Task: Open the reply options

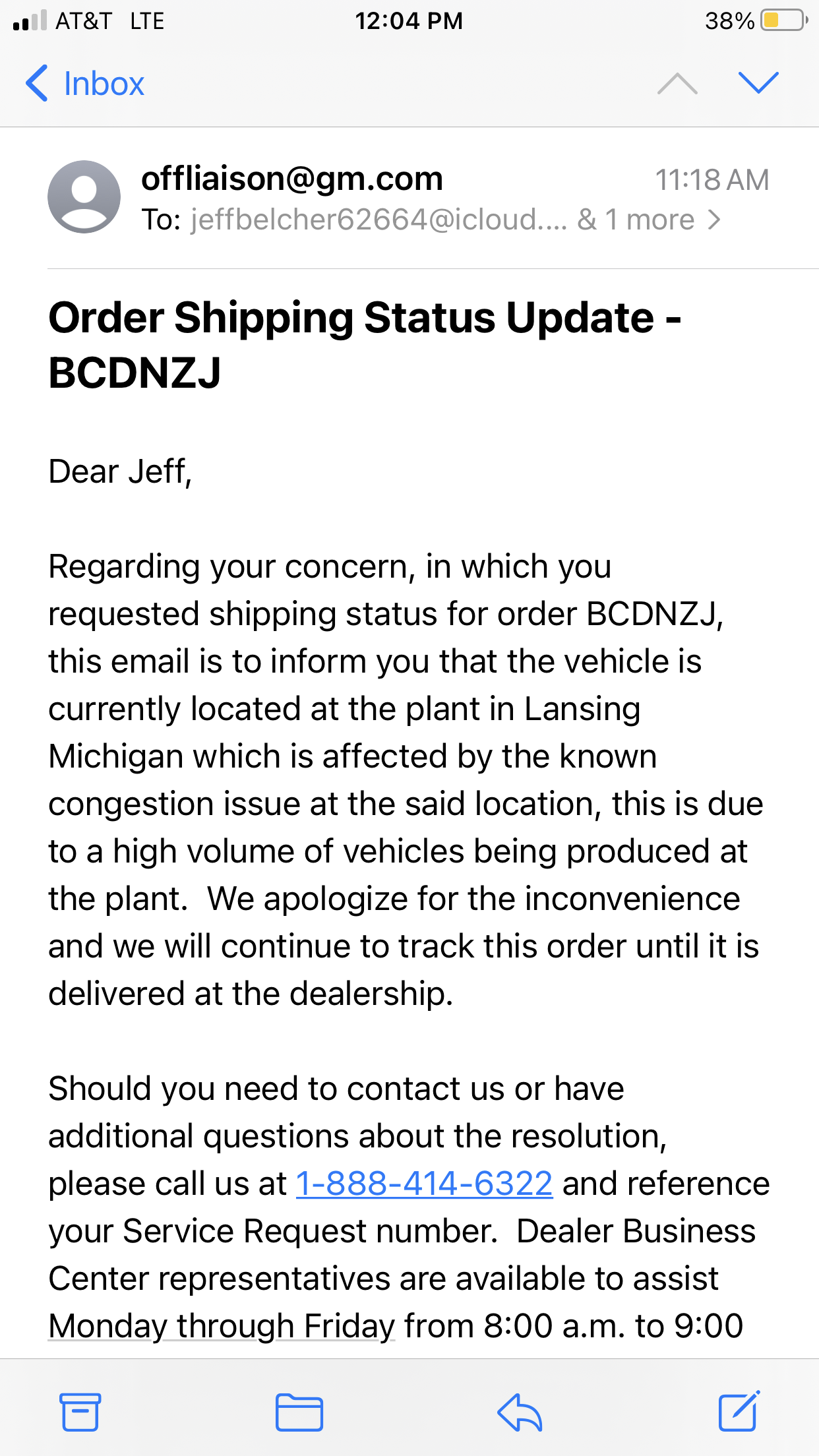Action: (519, 1412)
